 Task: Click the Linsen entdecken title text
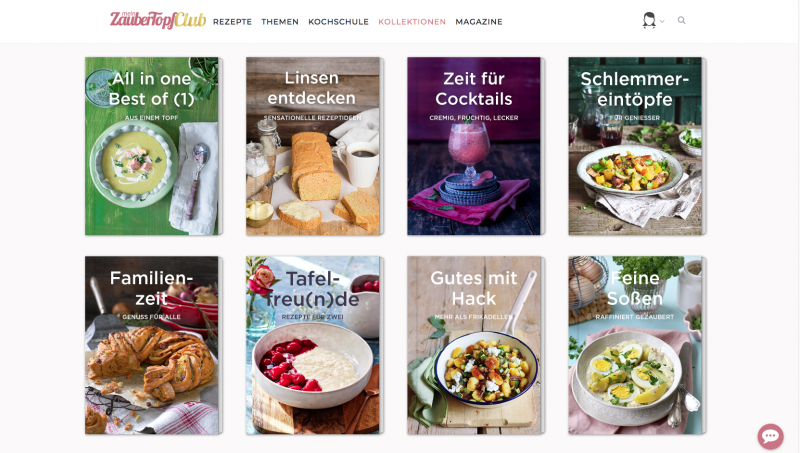[312, 88]
